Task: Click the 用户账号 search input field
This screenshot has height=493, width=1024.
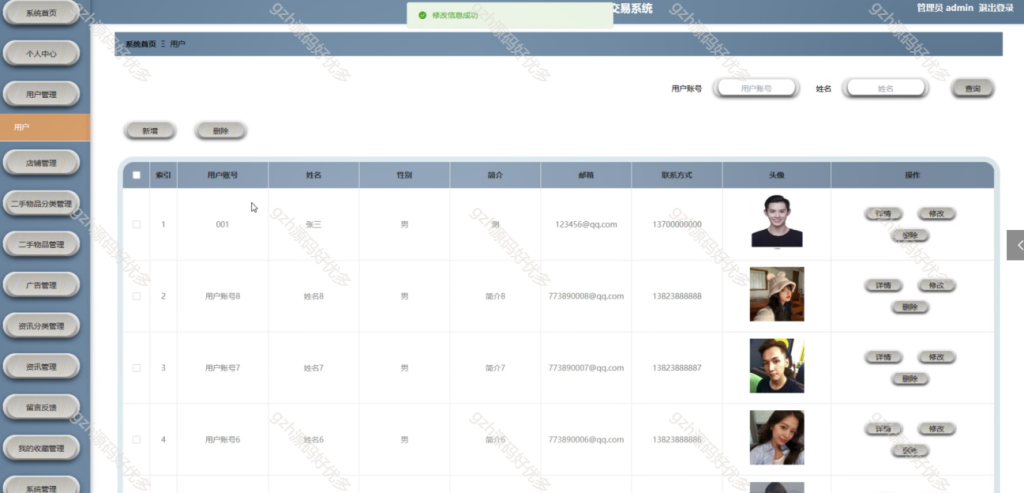Action: tap(756, 88)
